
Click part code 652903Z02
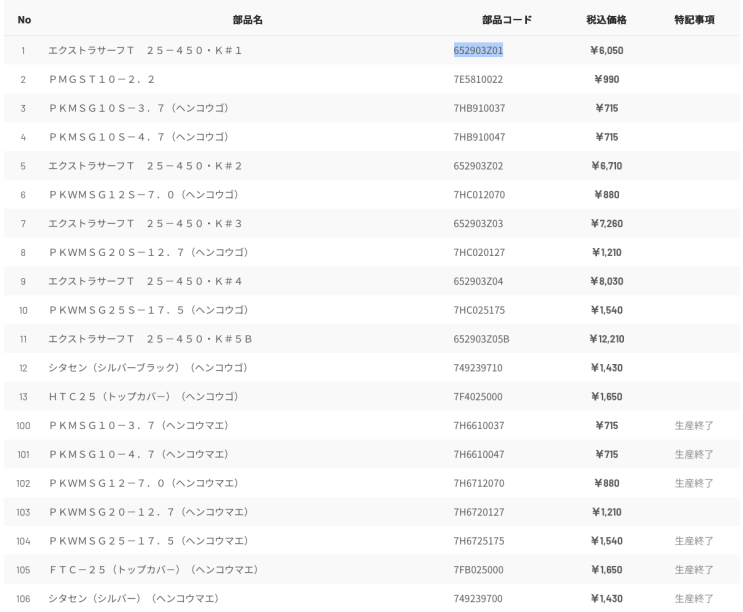(x=478, y=166)
